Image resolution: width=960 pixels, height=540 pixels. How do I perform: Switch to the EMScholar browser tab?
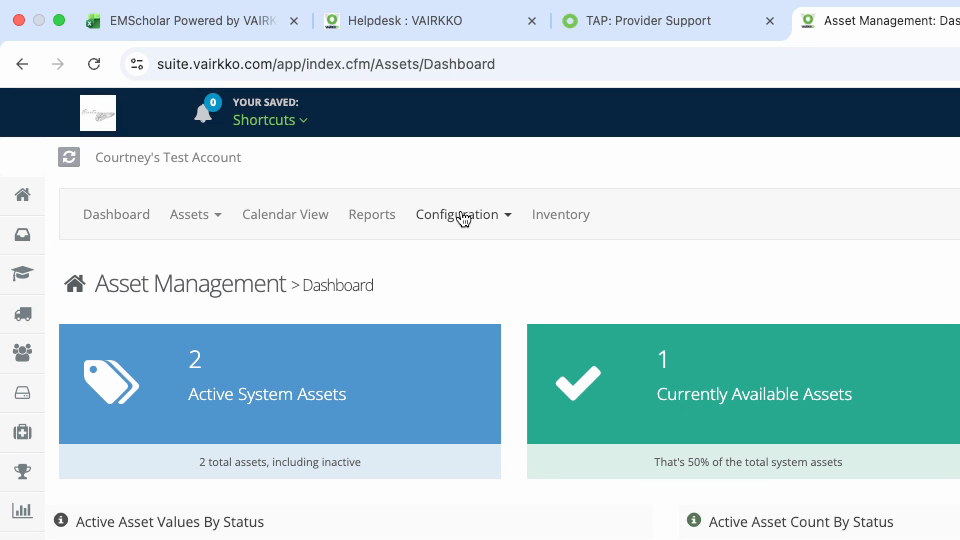[192, 21]
